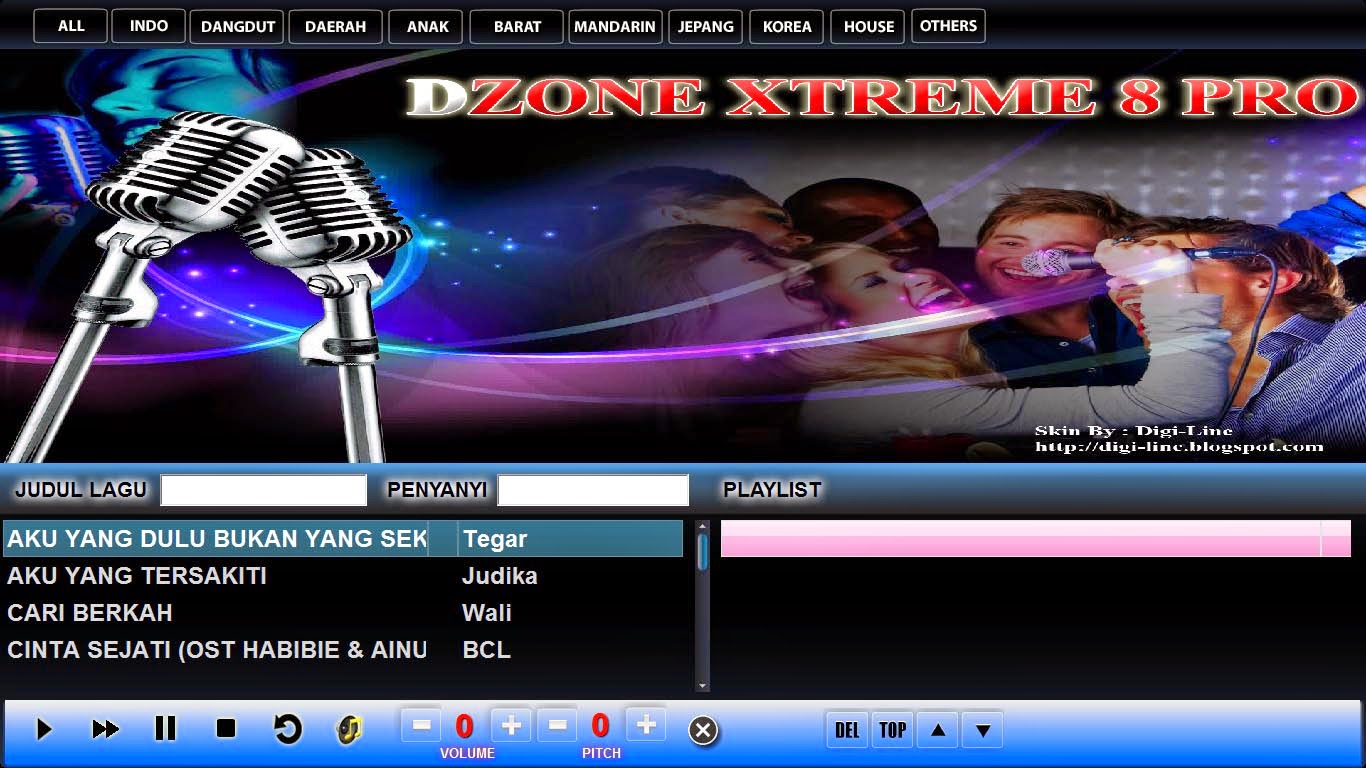Click the JUDUL LAGU search field

[263, 490]
